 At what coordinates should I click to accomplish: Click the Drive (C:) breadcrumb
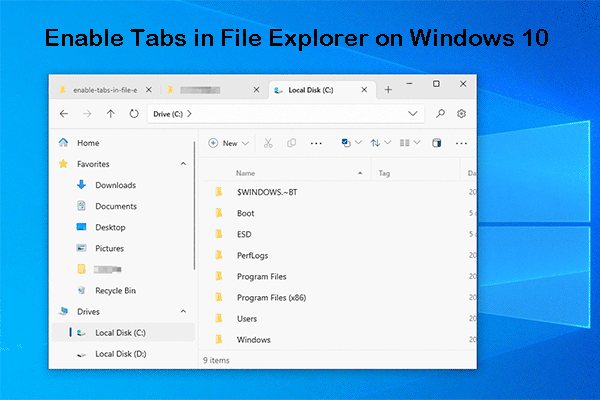click(168, 114)
